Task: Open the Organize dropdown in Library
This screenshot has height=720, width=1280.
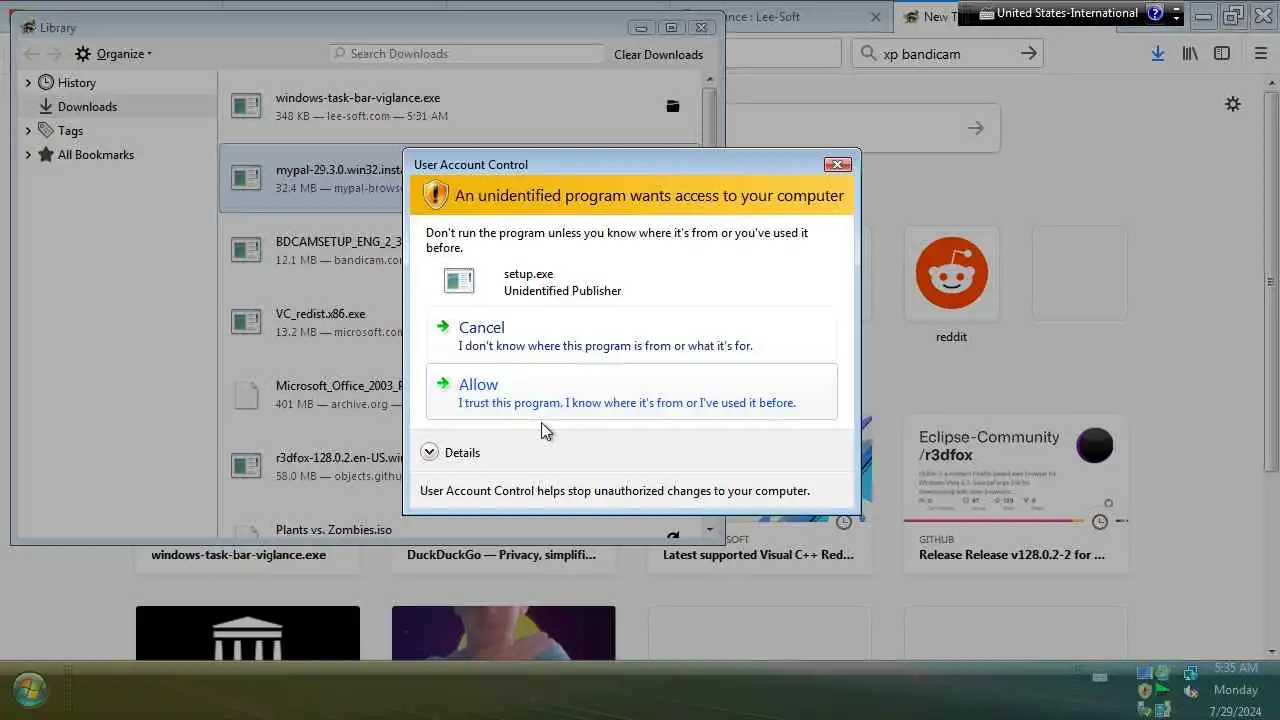Action: (x=114, y=54)
